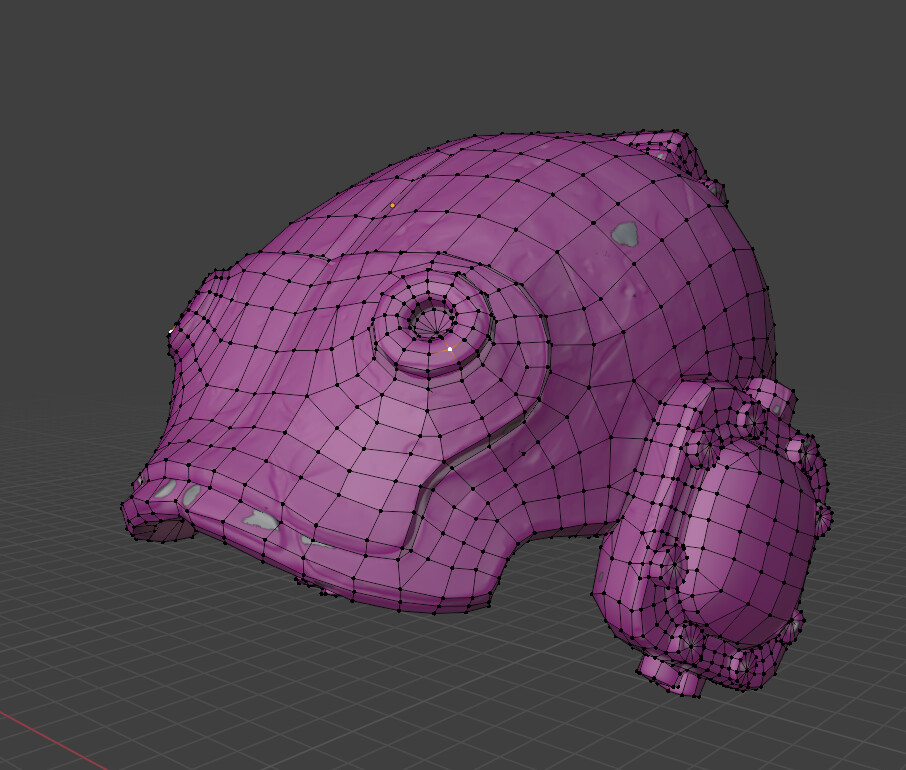Select the white vertex on the helmet's left edge
The width and height of the screenshot is (906, 770).
pyautogui.click(x=171, y=331)
